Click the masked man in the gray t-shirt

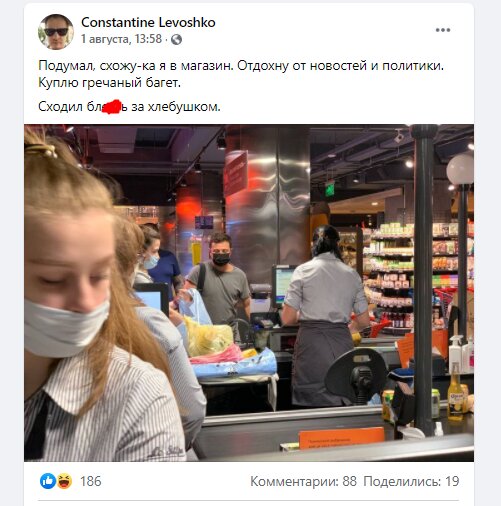220,284
